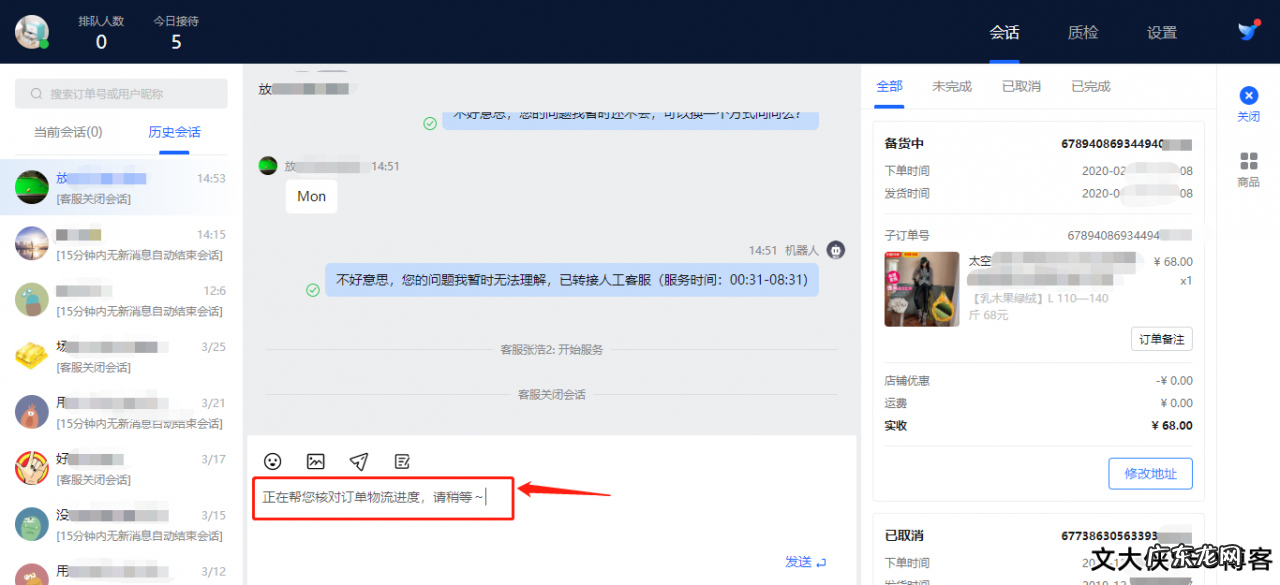
Task: Select the 未完成 order filter tab
Action: click(951, 86)
